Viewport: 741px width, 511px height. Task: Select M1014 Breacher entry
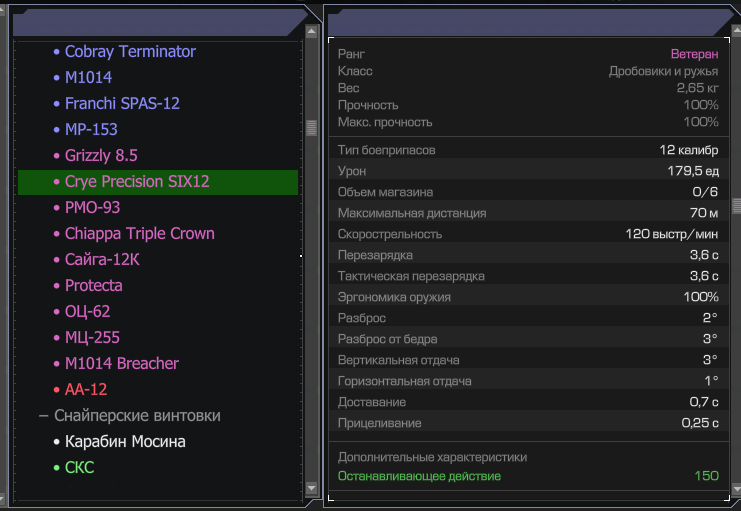[x=121, y=364]
